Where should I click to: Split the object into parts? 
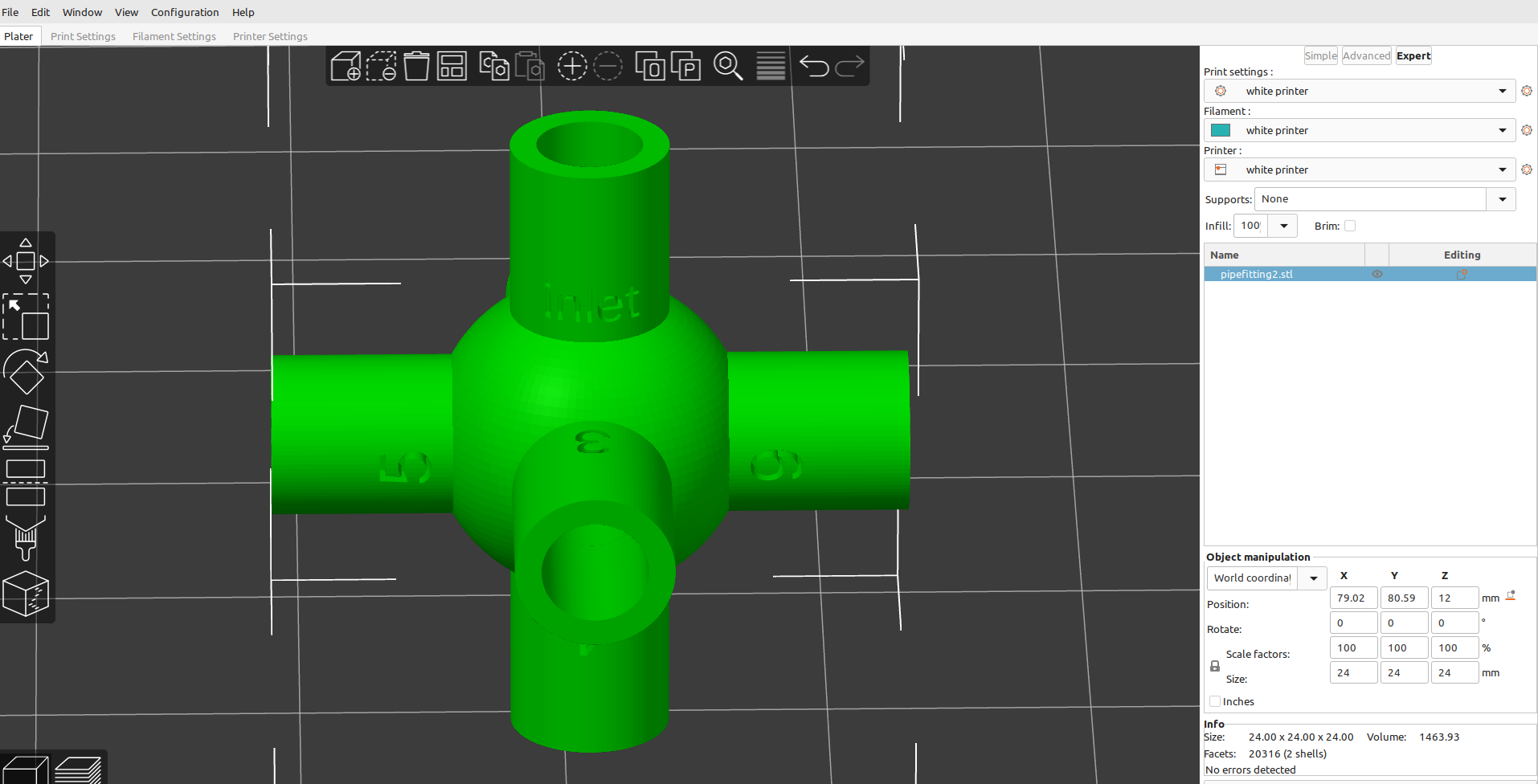[687, 66]
